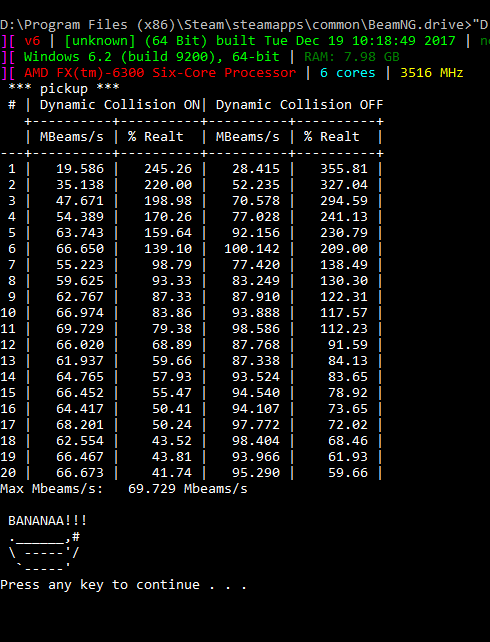Click the value '327.04' in row 2
The height and width of the screenshot is (642, 490).
(344, 185)
